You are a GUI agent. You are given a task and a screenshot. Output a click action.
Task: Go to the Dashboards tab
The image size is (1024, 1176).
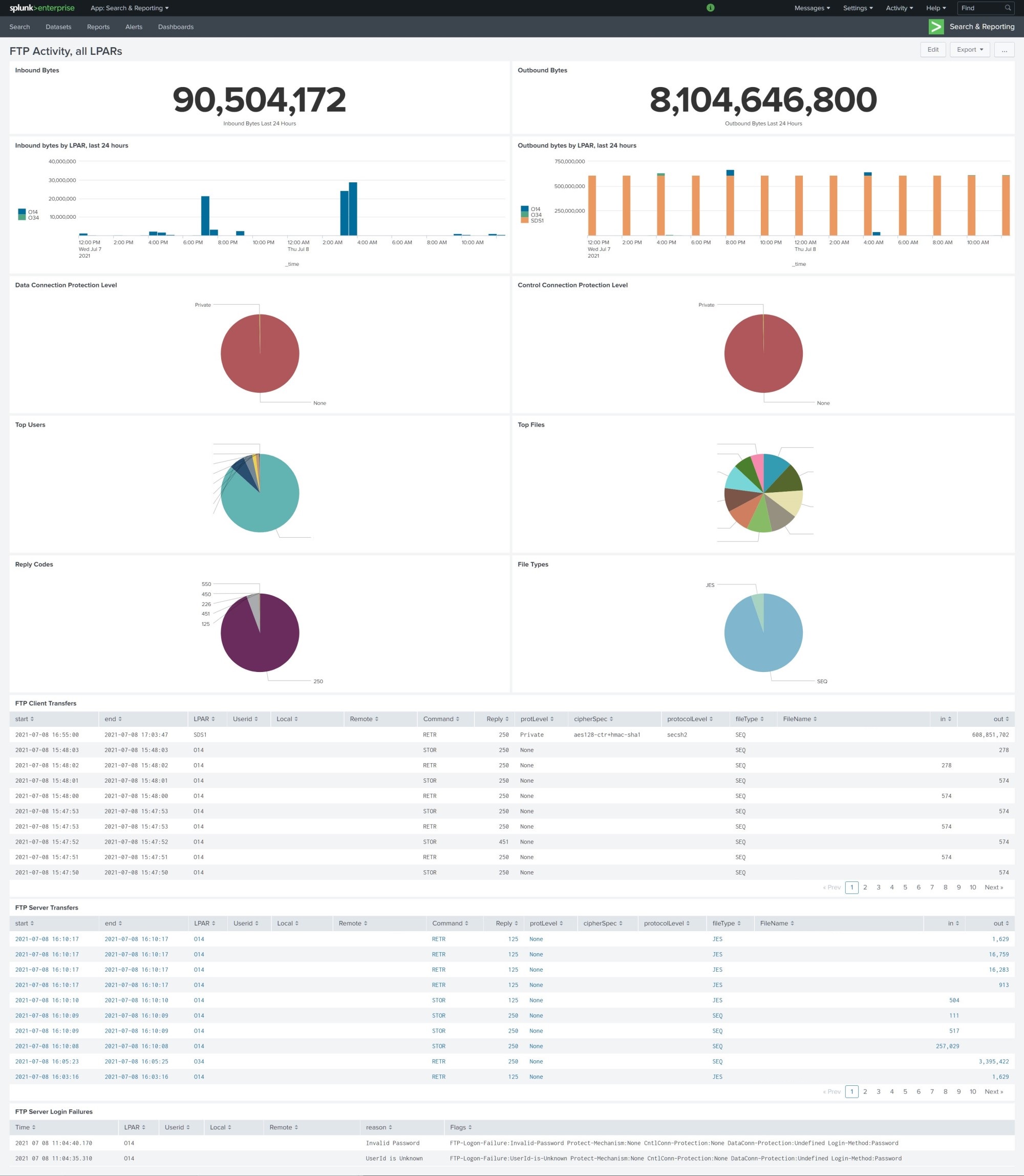(x=176, y=27)
